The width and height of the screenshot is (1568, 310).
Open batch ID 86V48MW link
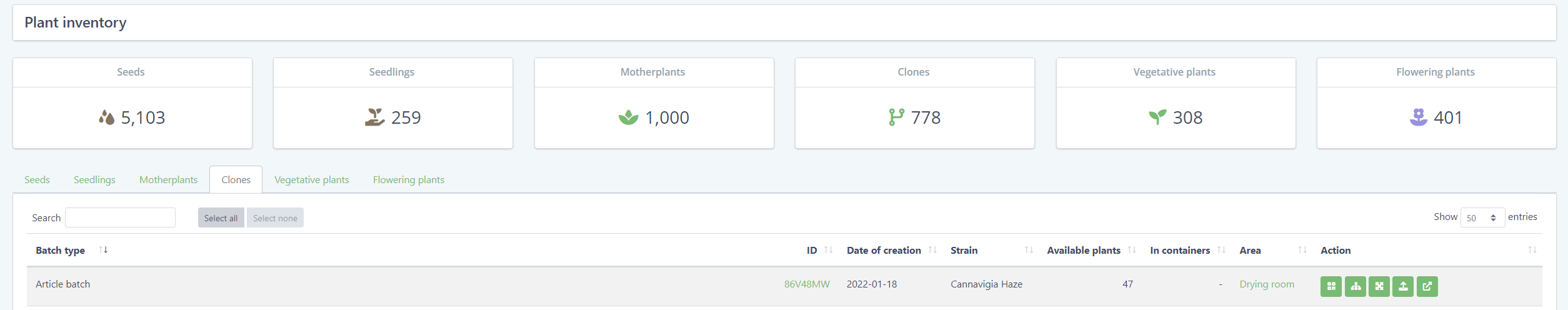point(807,284)
